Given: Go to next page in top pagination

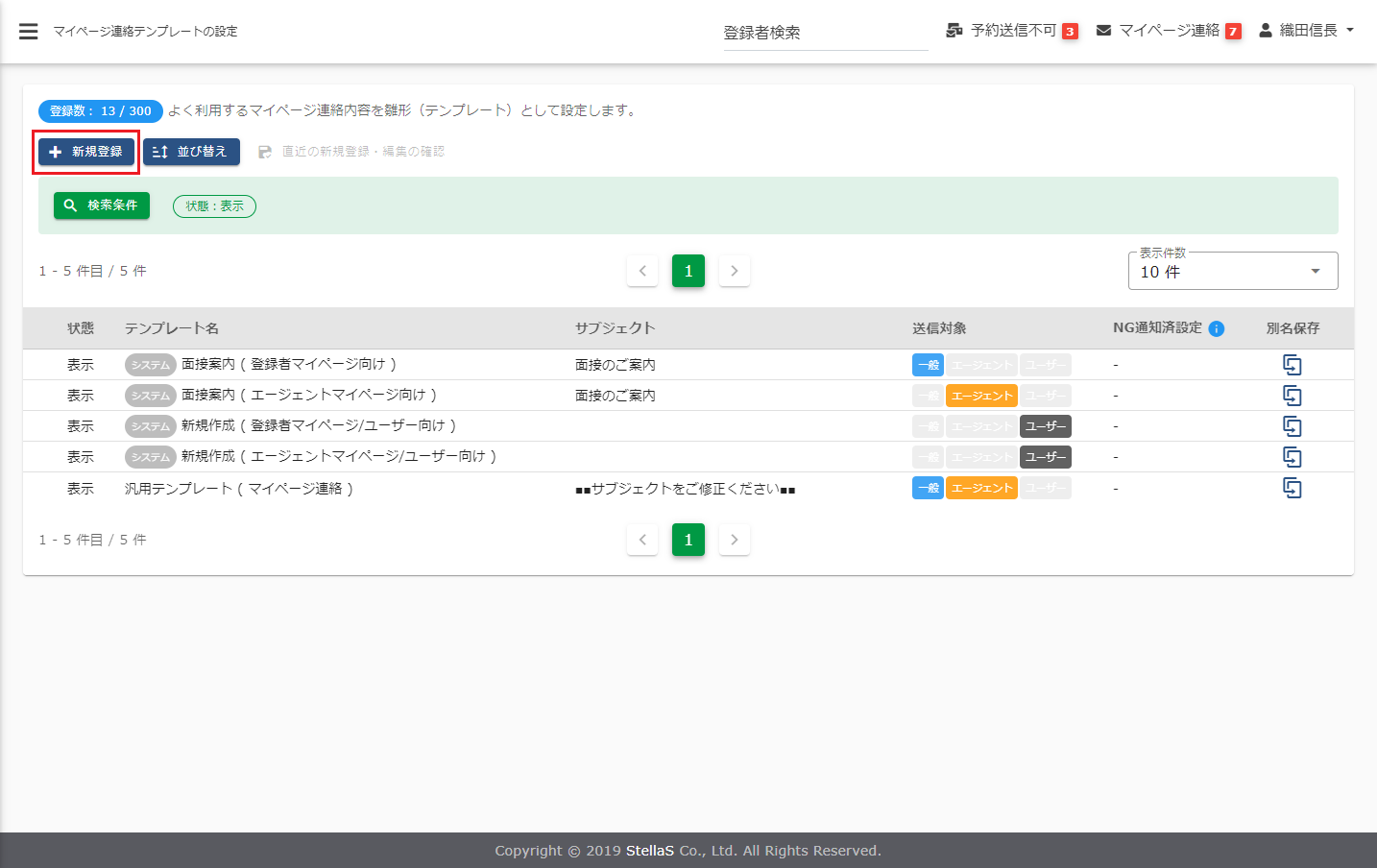Looking at the screenshot, I should tap(735, 271).
